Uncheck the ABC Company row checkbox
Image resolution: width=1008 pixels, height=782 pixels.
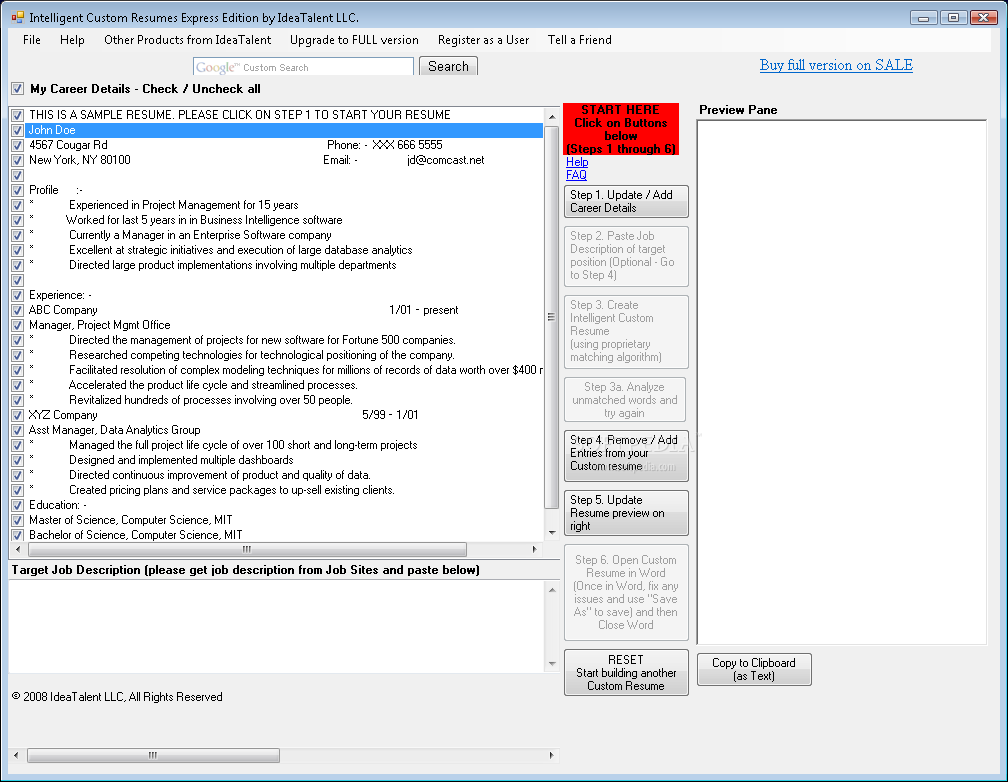(x=17, y=310)
